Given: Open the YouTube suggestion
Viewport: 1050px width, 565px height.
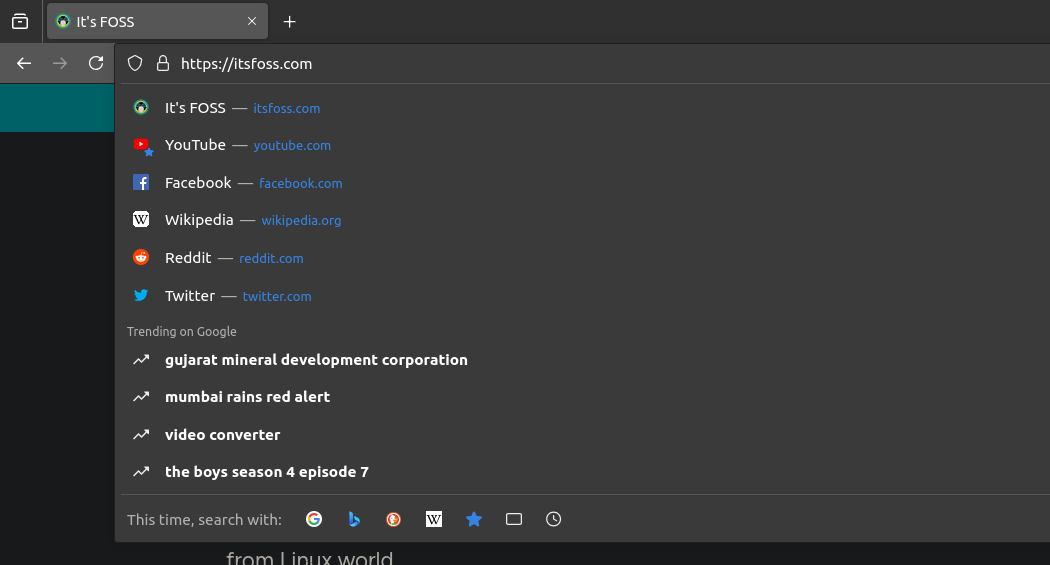Looking at the screenshot, I should pyautogui.click(x=585, y=145).
